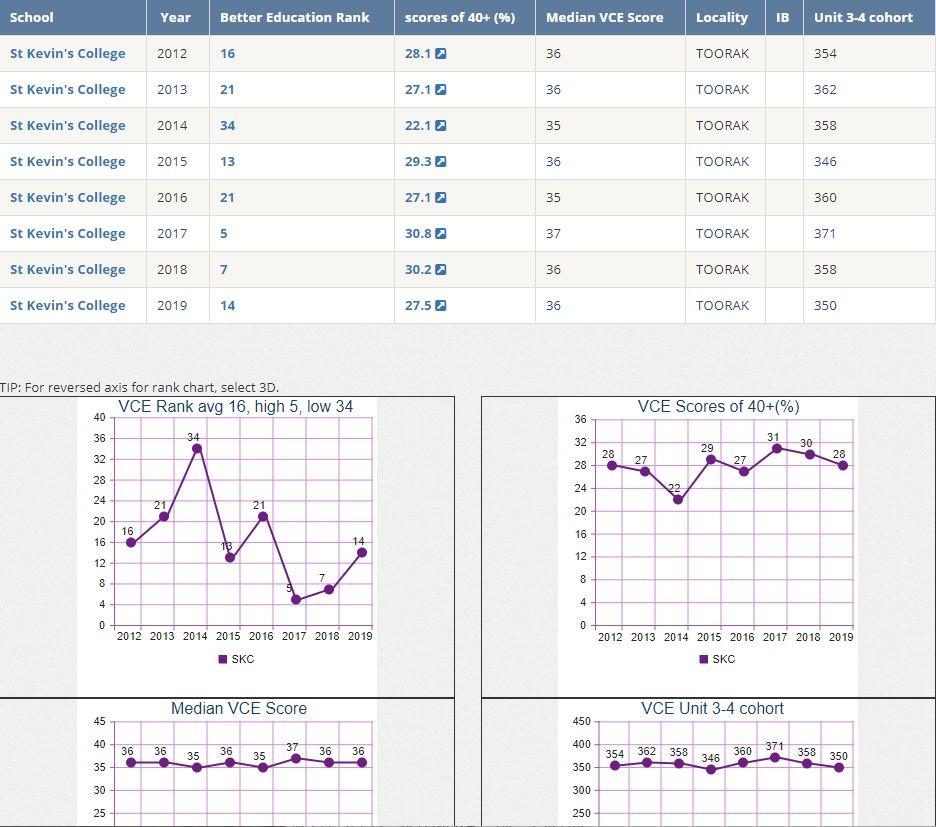Image resolution: width=936 pixels, height=827 pixels.
Task: Open external link icon beside 29.3 score
Action: [x=441, y=162]
